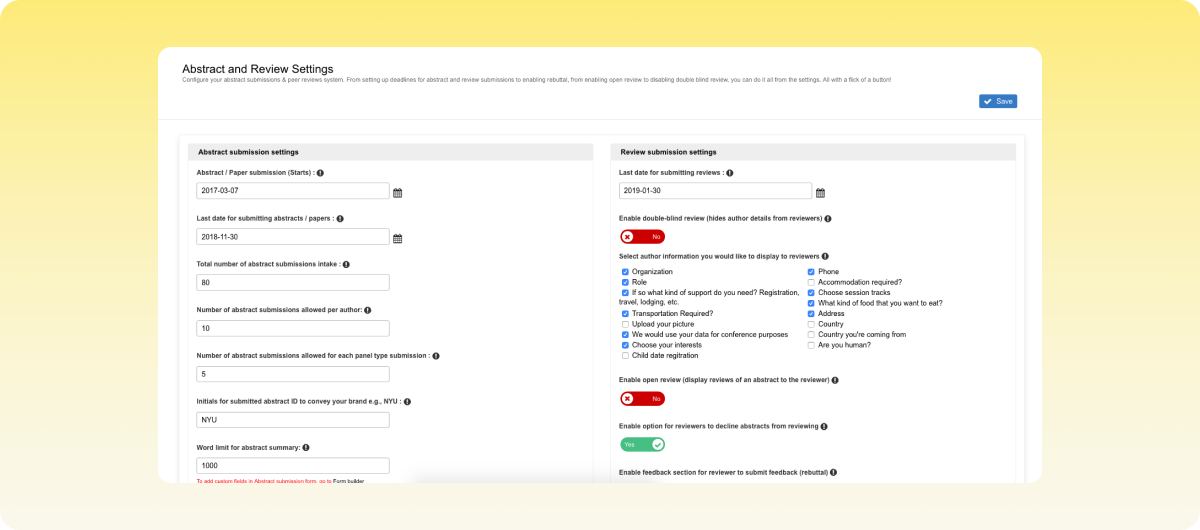Uncheck the Organization checkbox
This screenshot has width=1200, height=530.
(x=625, y=272)
